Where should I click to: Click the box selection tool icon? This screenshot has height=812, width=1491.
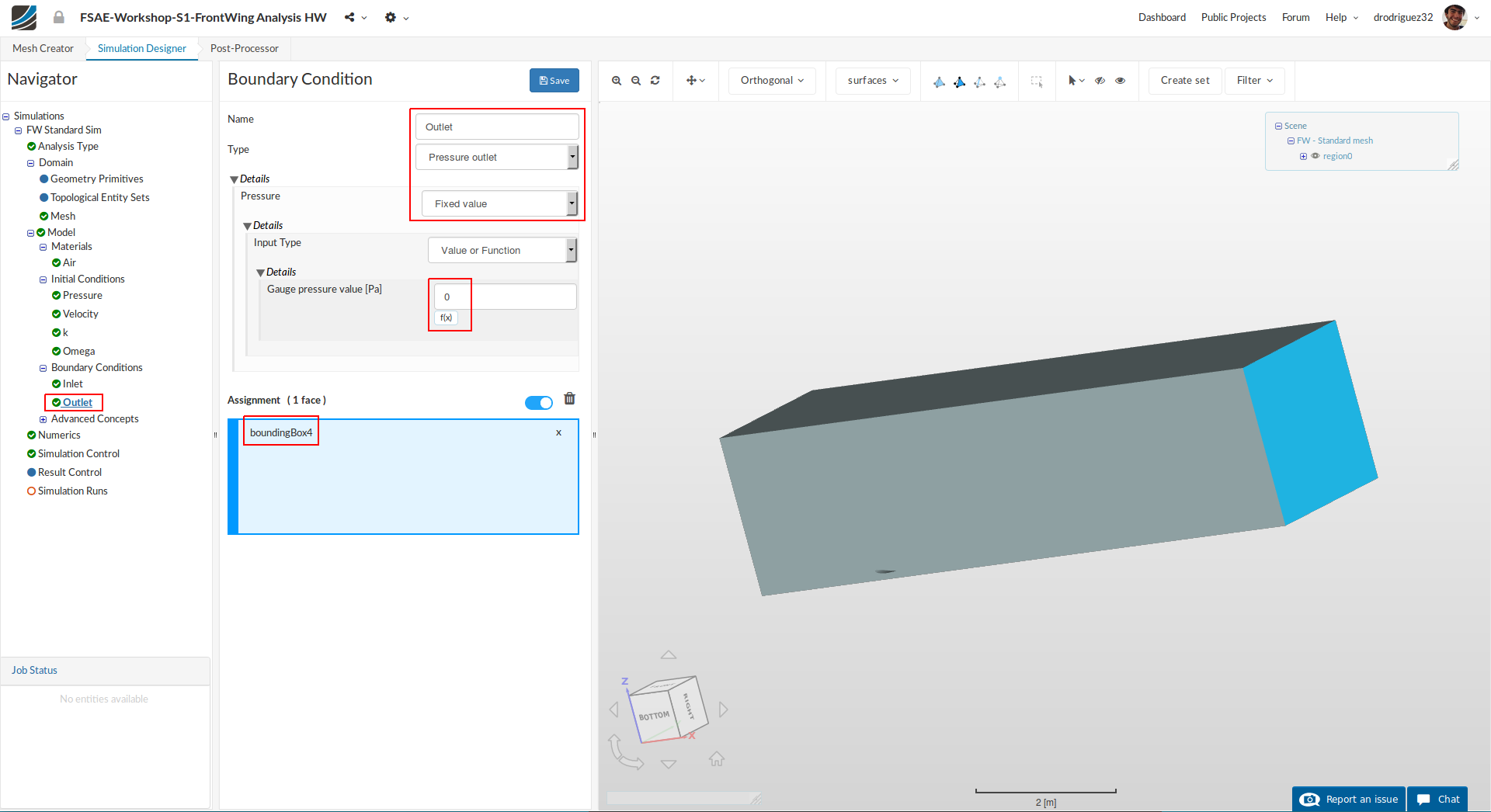coord(1037,81)
